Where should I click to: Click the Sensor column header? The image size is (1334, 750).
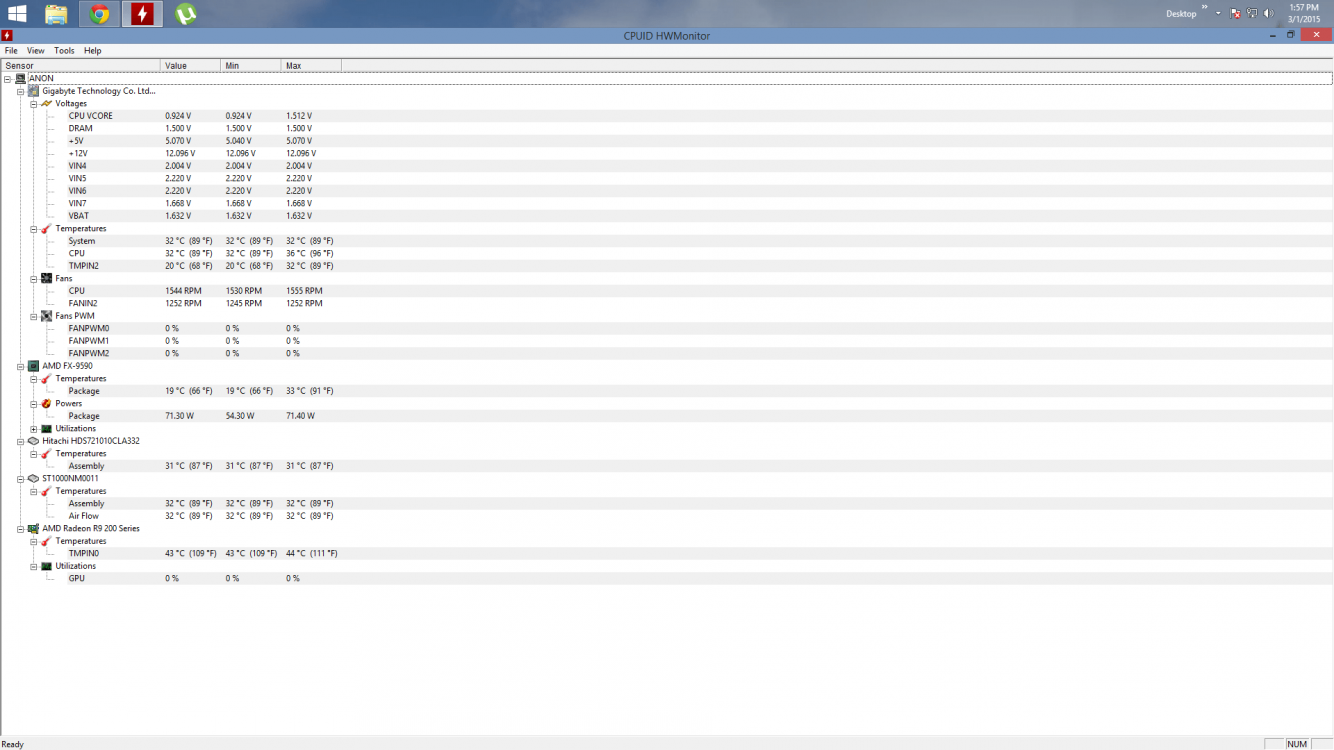click(80, 65)
